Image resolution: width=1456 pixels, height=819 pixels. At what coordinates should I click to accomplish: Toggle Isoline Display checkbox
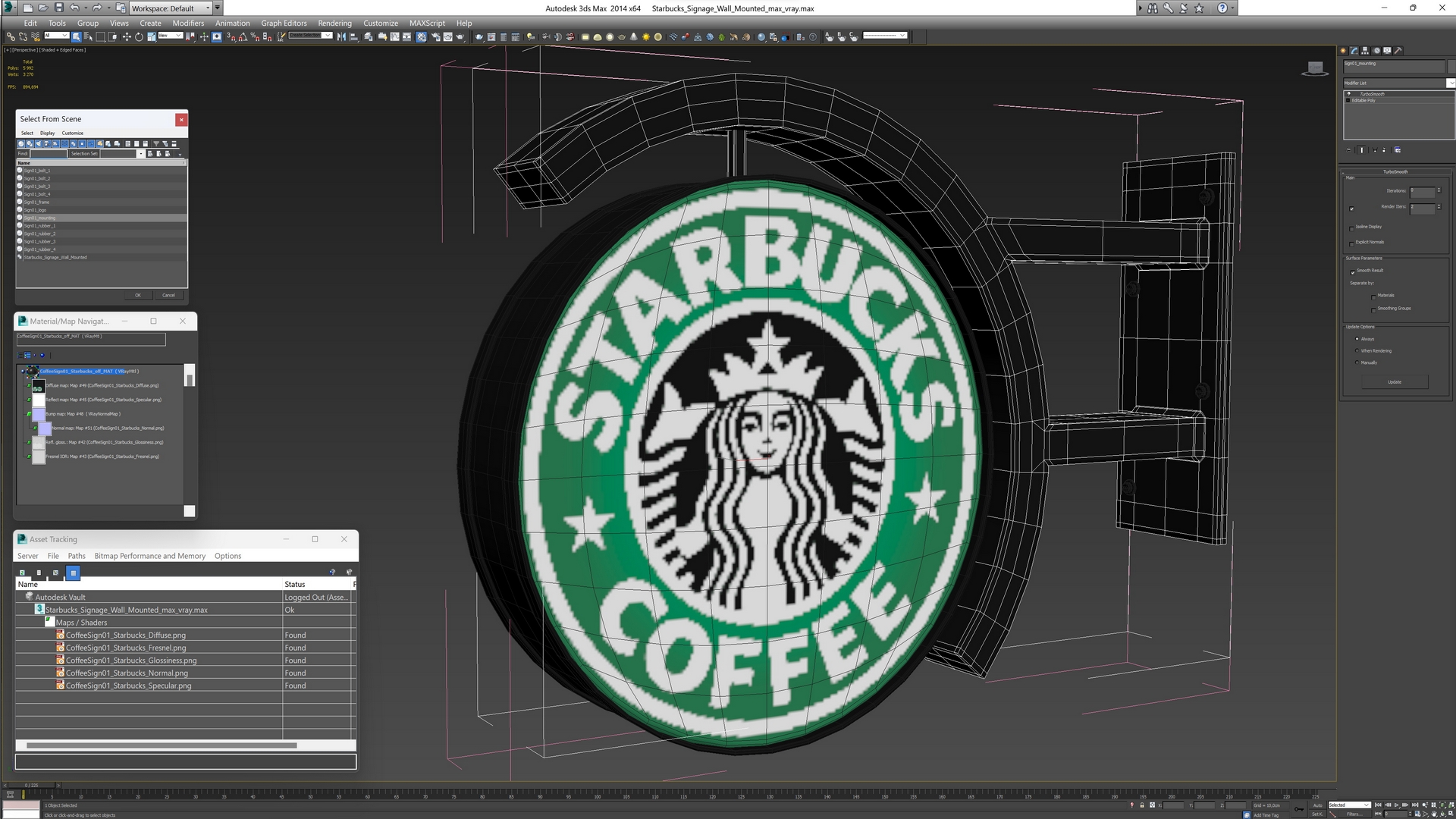point(1351,227)
